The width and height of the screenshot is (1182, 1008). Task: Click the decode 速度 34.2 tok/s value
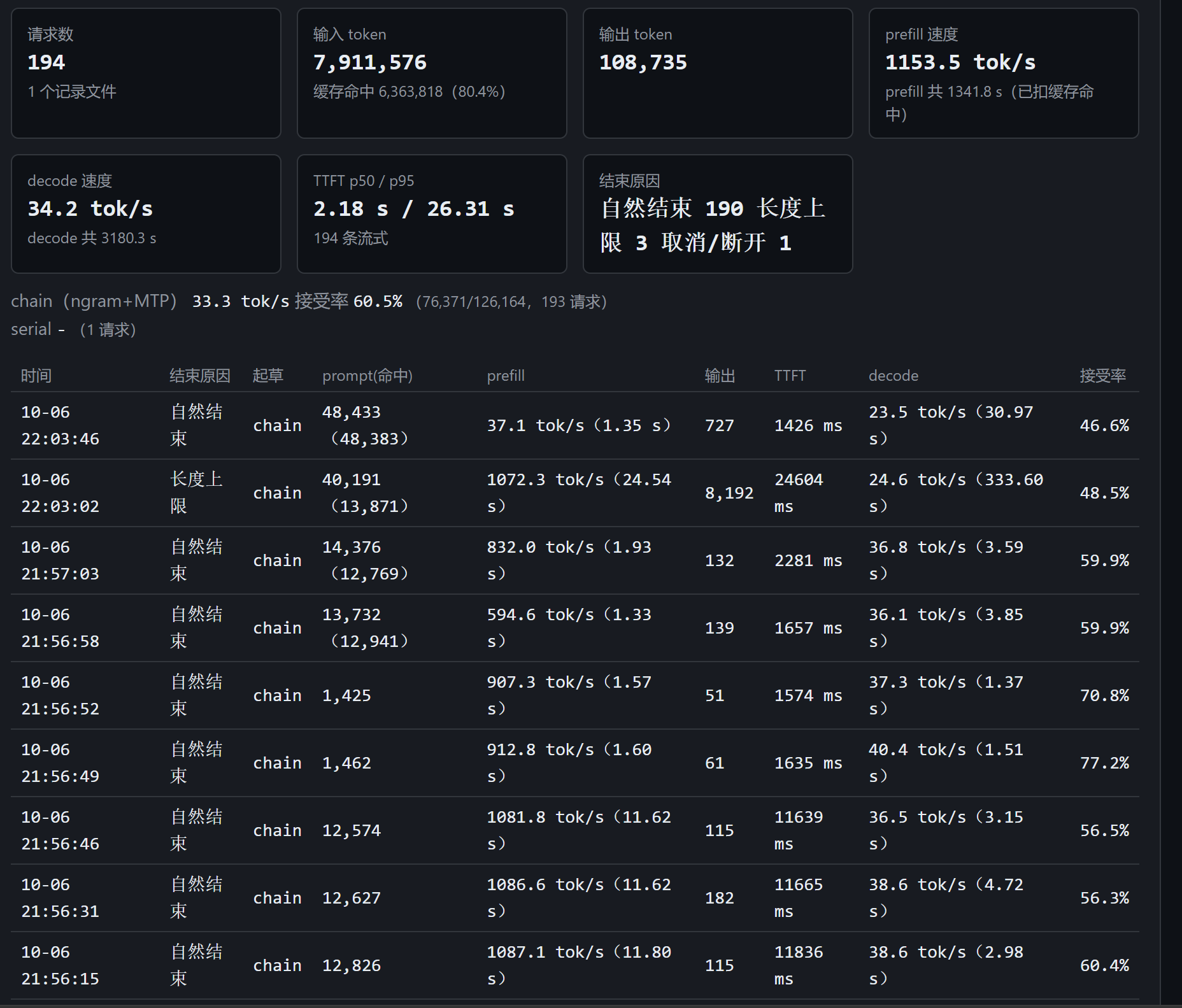coord(90,209)
